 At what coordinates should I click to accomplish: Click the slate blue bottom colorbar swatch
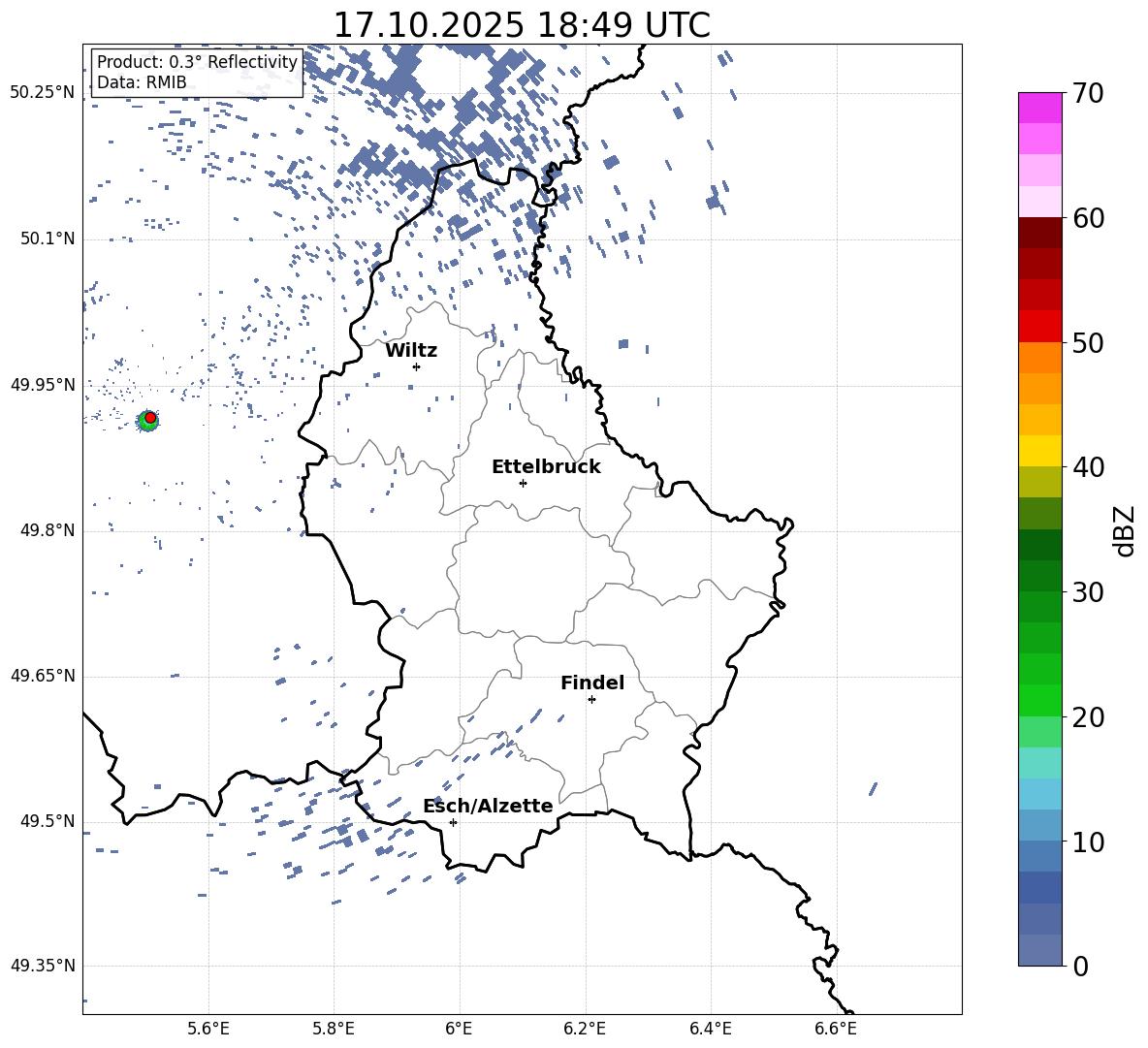pos(1039,950)
